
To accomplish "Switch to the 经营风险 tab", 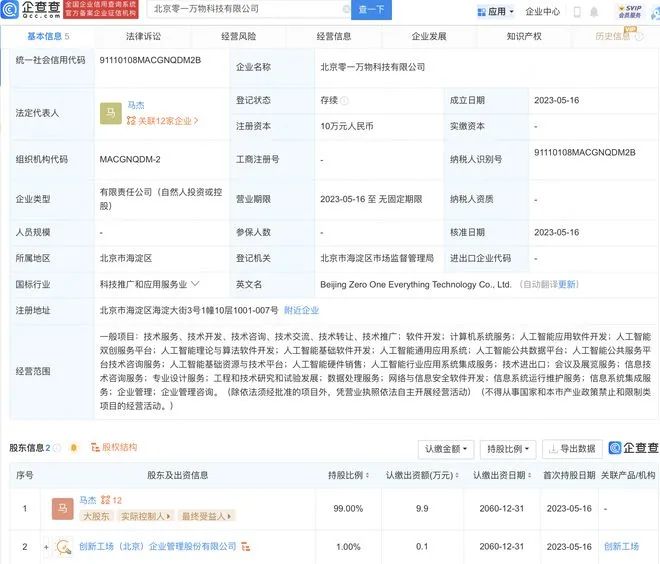I will coord(238,36).
